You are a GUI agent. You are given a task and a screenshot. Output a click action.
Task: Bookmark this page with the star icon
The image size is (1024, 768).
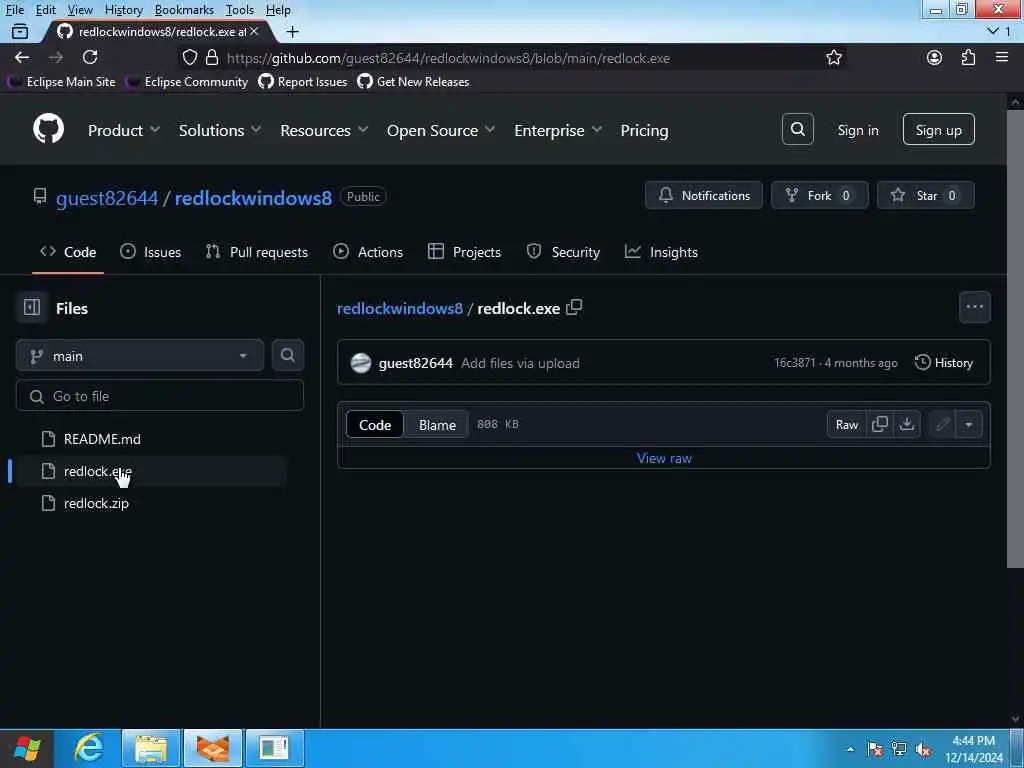(x=834, y=57)
